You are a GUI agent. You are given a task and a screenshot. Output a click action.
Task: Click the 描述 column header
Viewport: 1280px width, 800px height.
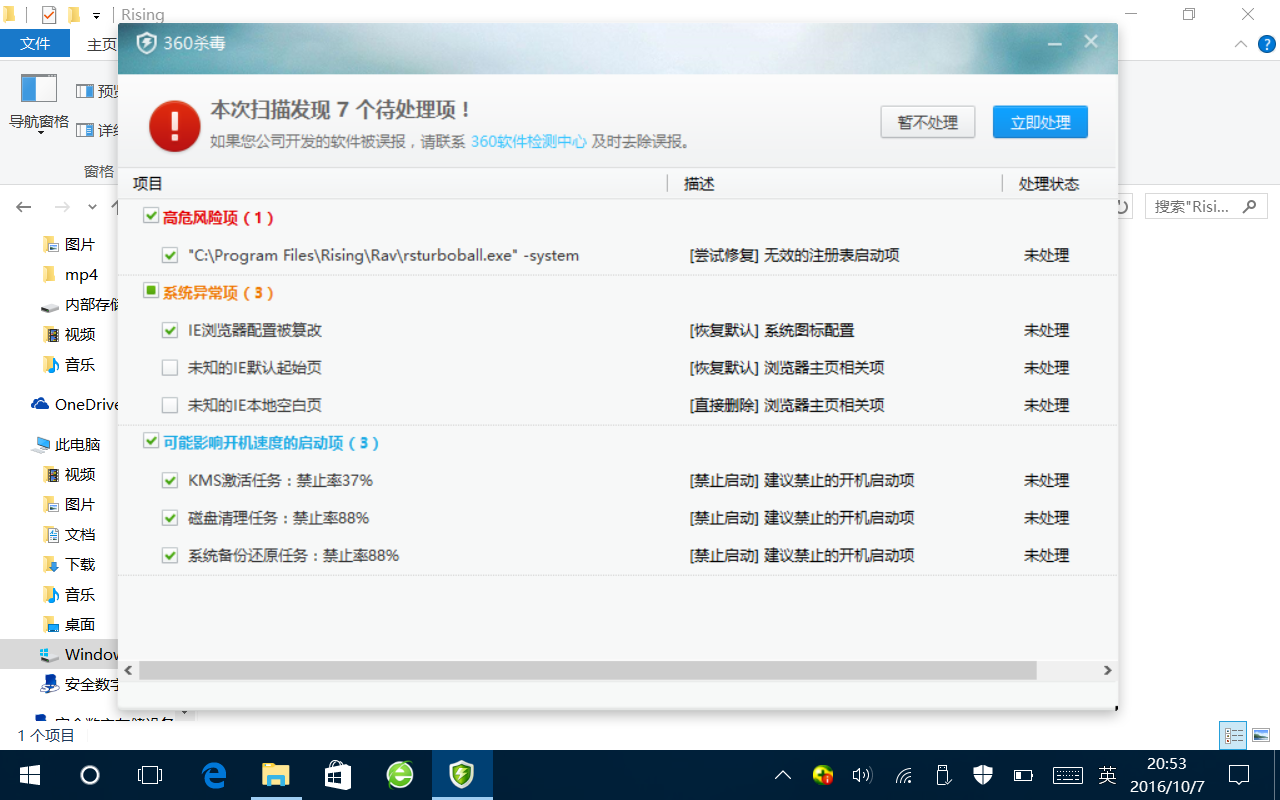coord(699,184)
